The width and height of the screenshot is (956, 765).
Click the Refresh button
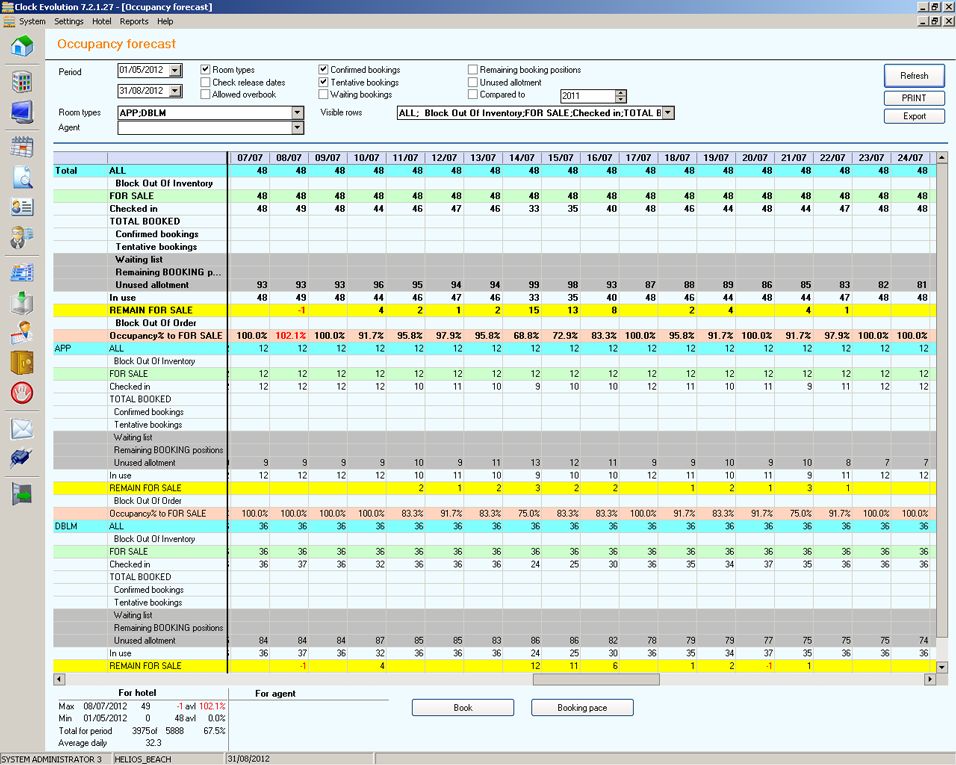[912, 75]
